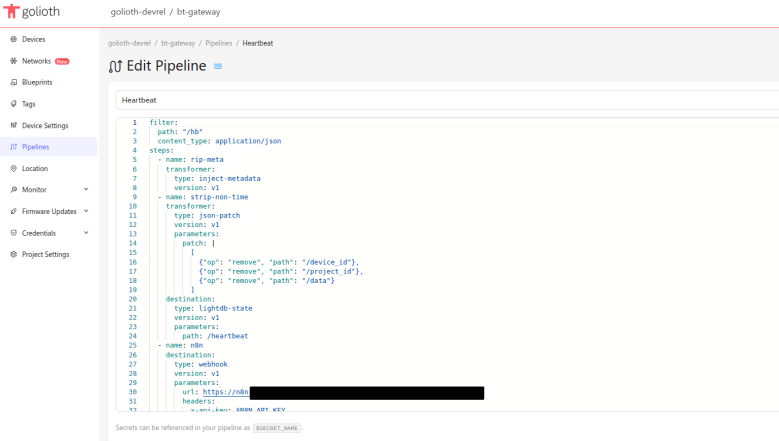Click golioth-devrel in the top header
The height and width of the screenshot is (441, 779).
pyautogui.click(x=138, y=12)
